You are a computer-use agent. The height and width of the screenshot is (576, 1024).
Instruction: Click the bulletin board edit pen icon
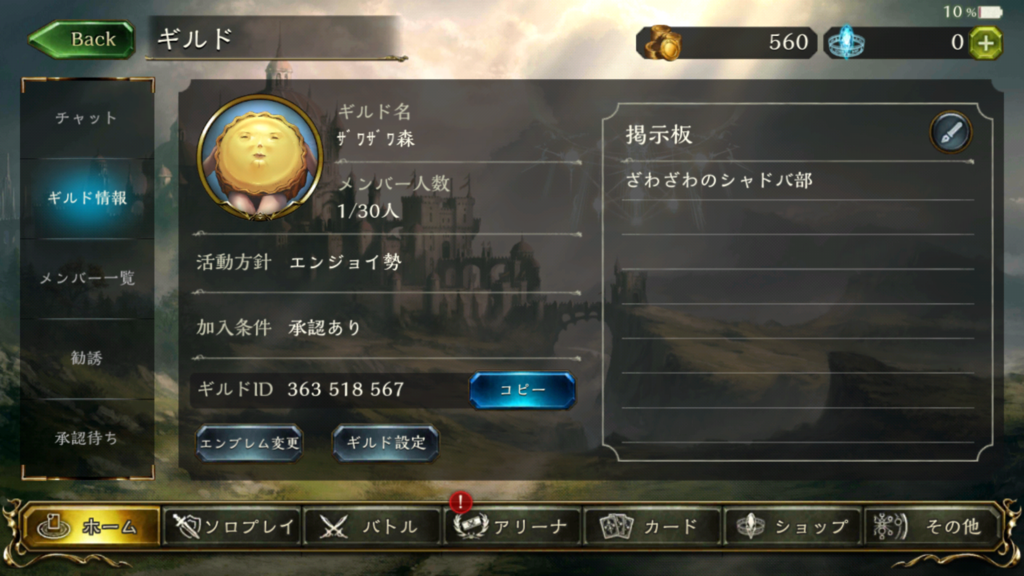coord(951,132)
